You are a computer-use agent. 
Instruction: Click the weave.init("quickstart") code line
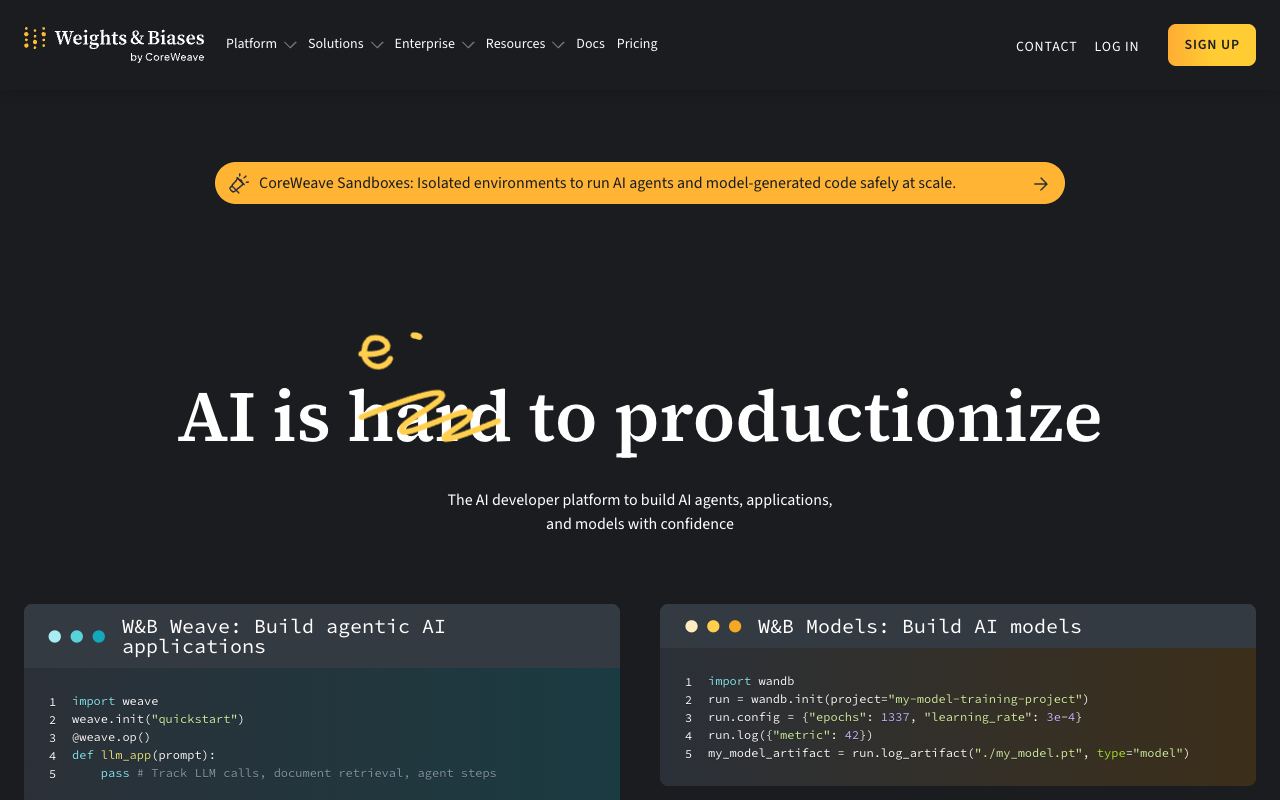pyautogui.click(x=158, y=719)
